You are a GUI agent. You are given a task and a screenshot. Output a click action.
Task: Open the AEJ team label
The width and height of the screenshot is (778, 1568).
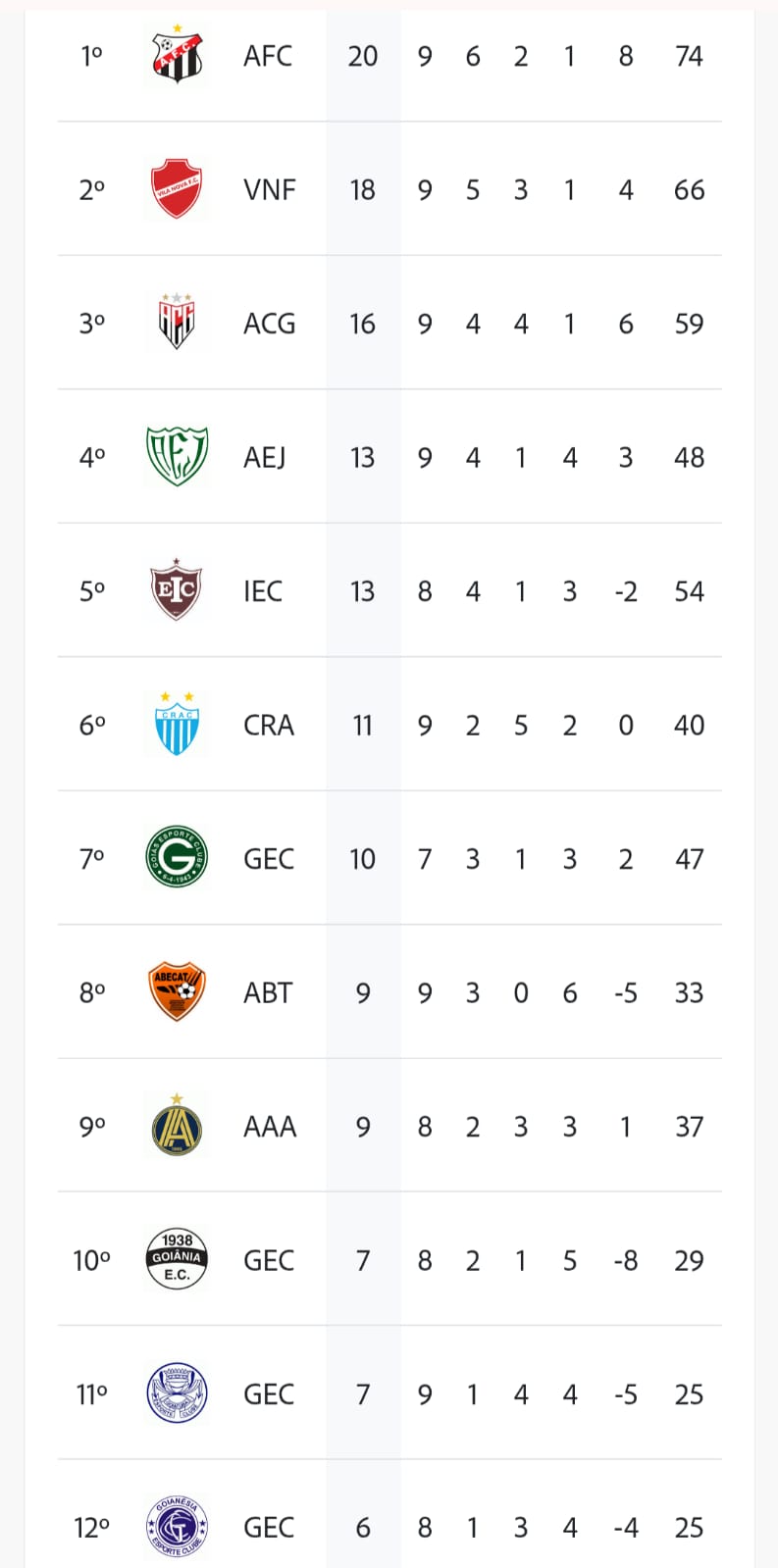pyautogui.click(x=265, y=457)
